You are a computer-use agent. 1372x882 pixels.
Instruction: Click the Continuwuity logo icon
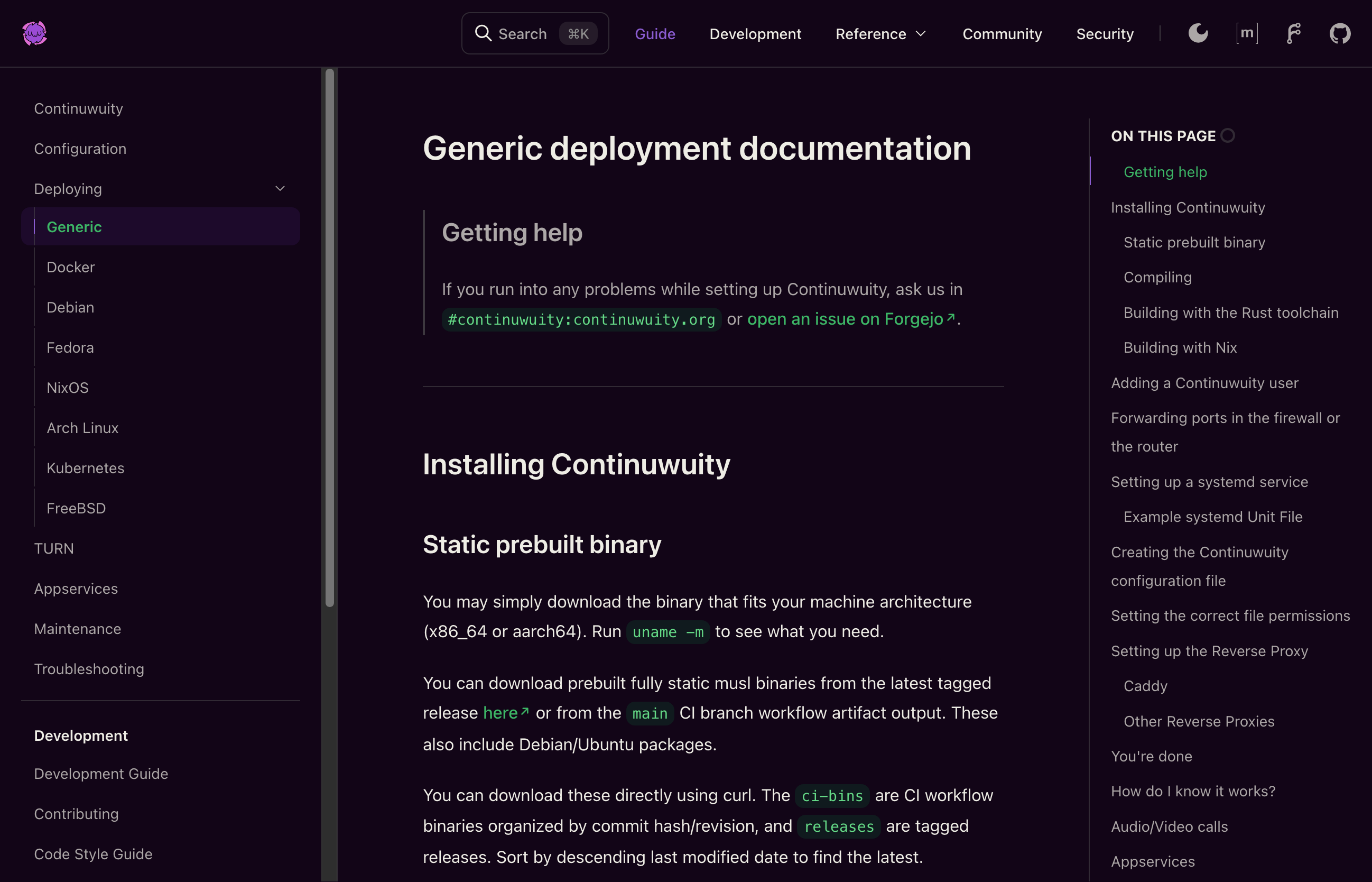(x=34, y=33)
